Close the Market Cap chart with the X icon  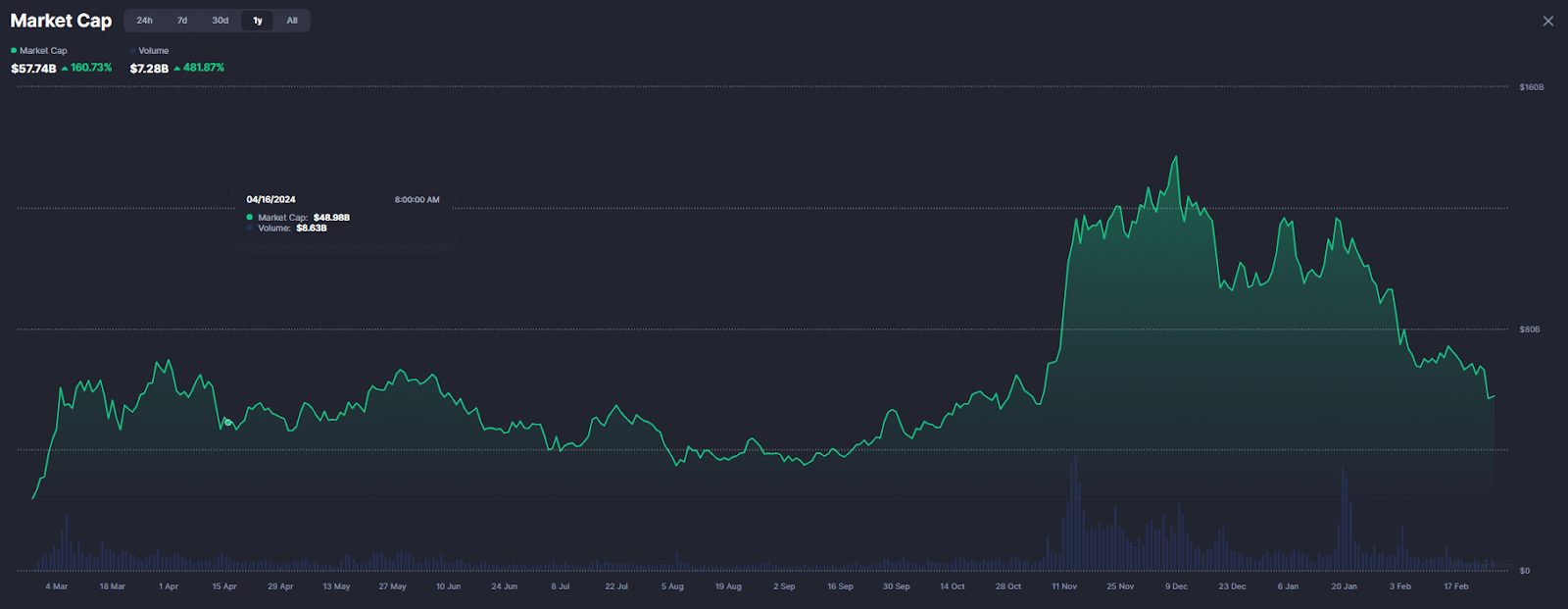pos(1547,21)
